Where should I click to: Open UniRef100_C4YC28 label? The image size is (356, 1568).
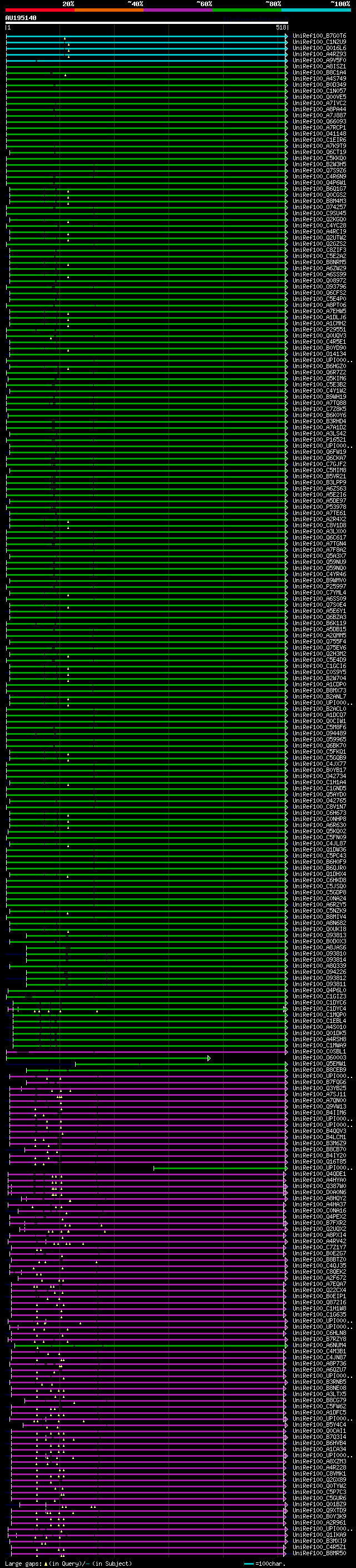click(x=319, y=225)
